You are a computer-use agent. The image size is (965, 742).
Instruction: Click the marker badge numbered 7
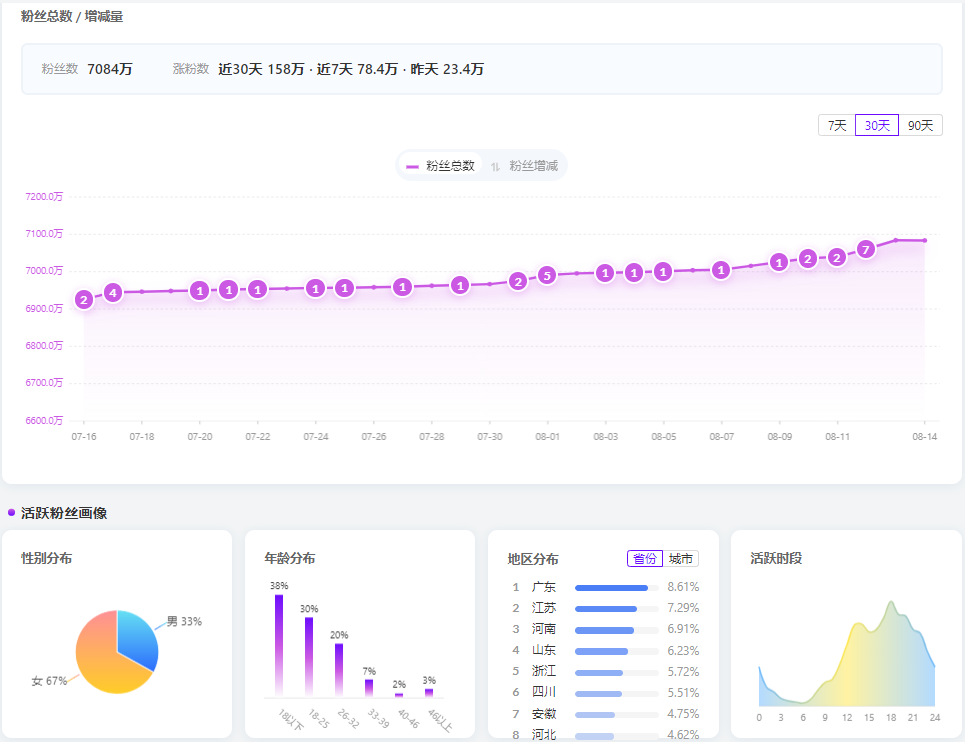pyautogui.click(x=866, y=249)
